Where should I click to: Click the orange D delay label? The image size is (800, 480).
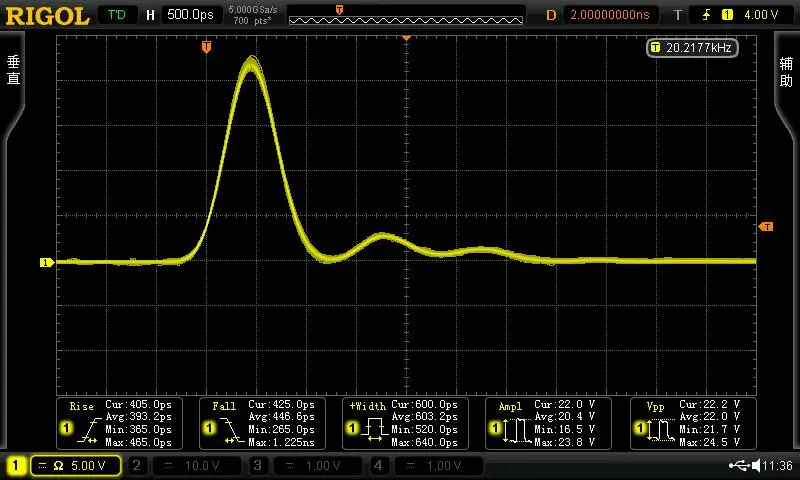(551, 15)
